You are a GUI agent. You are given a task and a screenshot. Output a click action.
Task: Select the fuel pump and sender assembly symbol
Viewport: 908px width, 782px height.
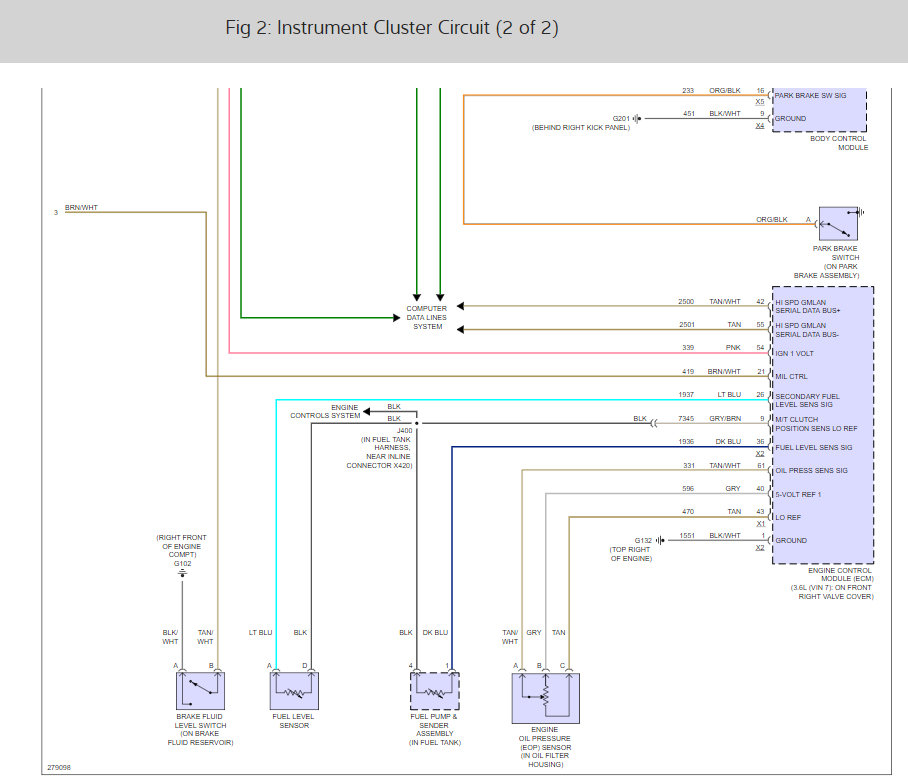(434, 690)
